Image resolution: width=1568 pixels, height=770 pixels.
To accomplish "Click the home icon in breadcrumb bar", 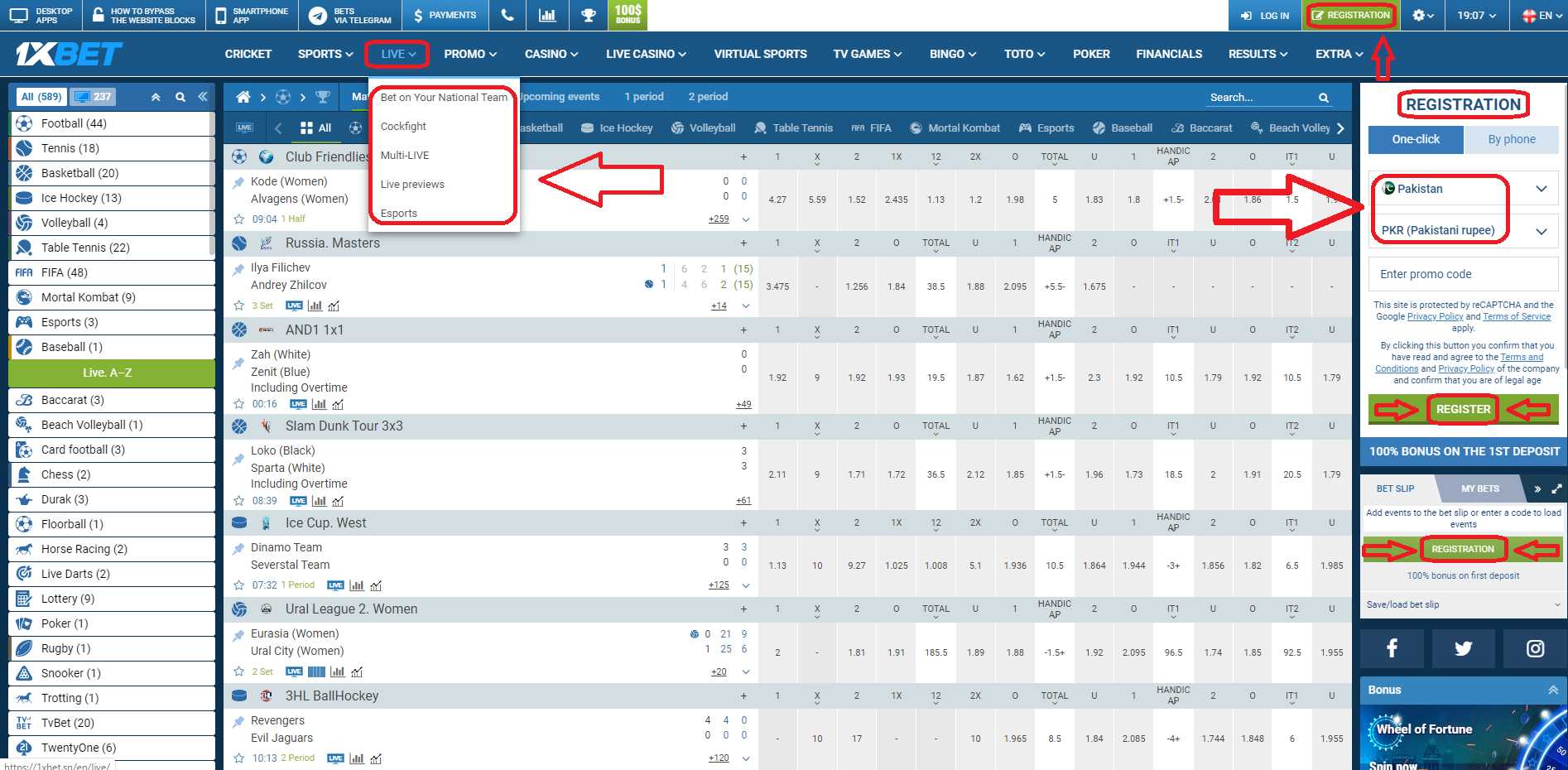I will 243,97.
